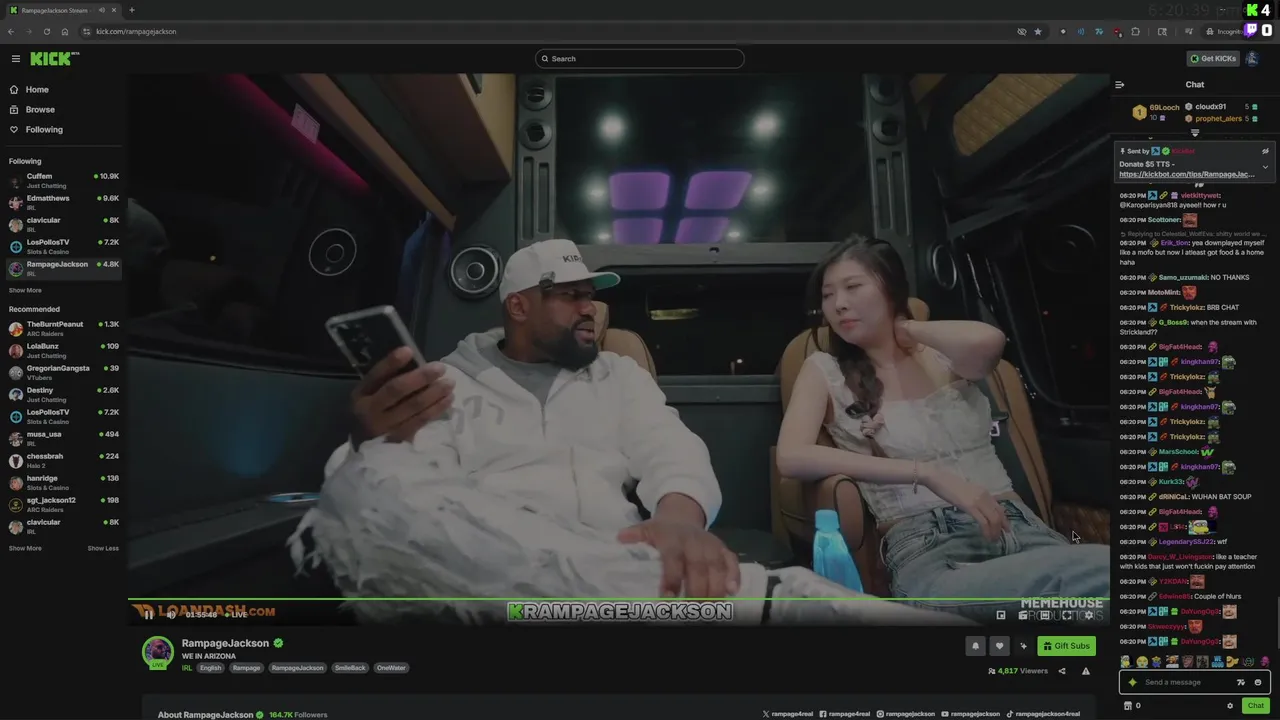Screen dimensions: 1280x720
Task: Reload the browser page
Action: pyautogui.click(x=46, y=32)
